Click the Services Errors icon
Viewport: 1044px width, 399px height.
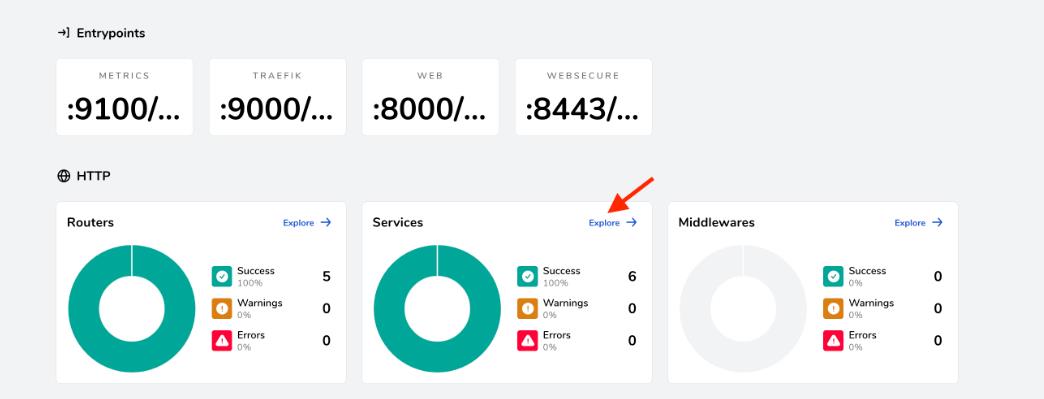pos(527,340)
